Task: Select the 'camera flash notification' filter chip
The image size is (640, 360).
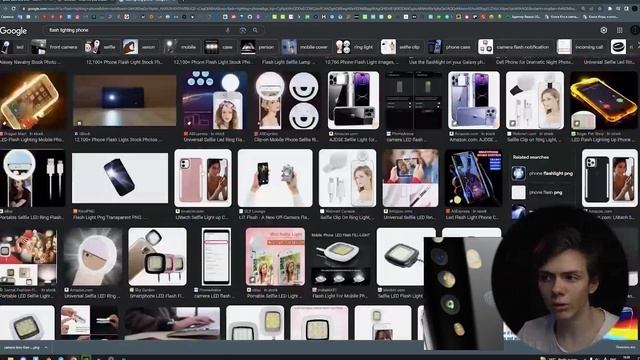Action: coord(515,47)
